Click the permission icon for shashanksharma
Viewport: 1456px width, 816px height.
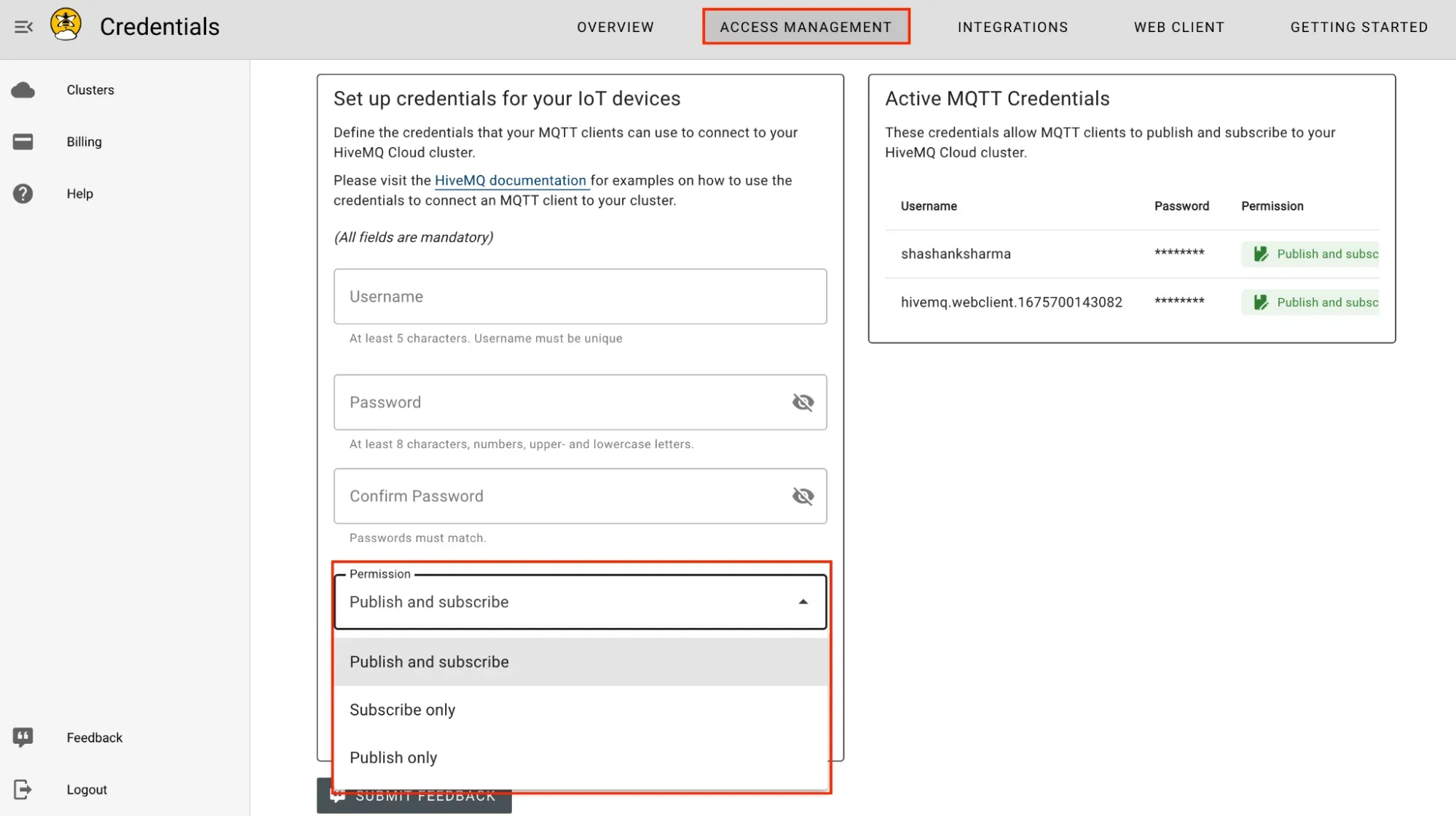pyautogui.click(x=1261, y=254)
